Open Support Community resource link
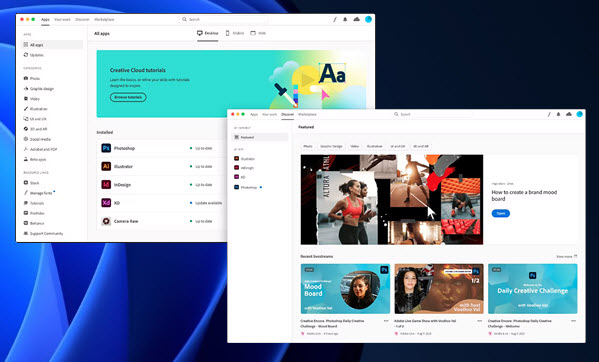This screenshot has height=362, width=599. tap(44, 233)
